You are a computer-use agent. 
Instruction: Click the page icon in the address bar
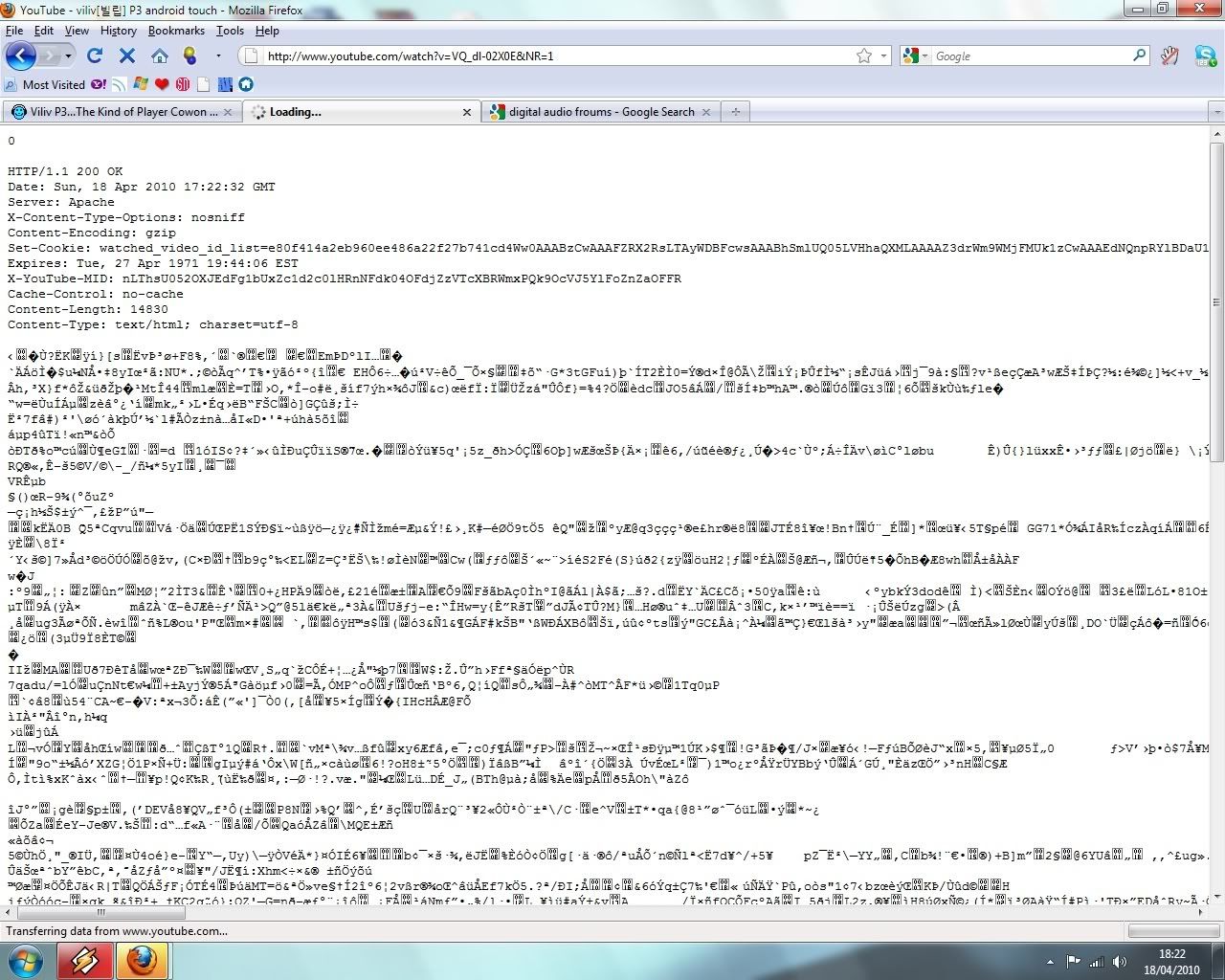(252, 56)
